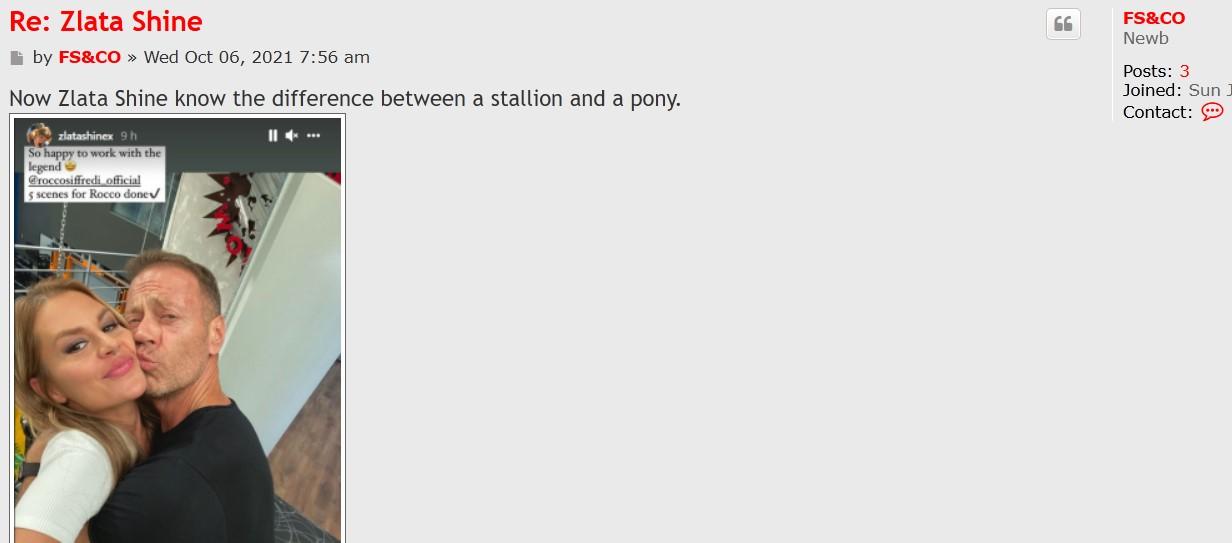The width and height of the screenshot is (1232, 543).
Task: View FS&CO's posts via the count 3
Action: tap(1184, 71)
